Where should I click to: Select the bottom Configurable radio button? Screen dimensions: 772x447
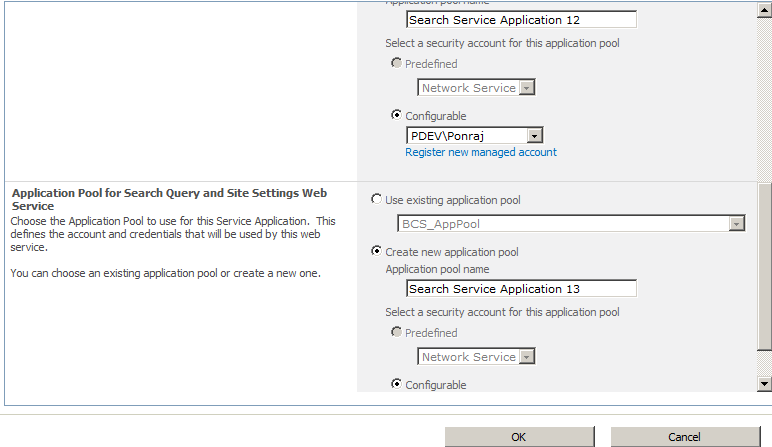[x=396, y=384]
